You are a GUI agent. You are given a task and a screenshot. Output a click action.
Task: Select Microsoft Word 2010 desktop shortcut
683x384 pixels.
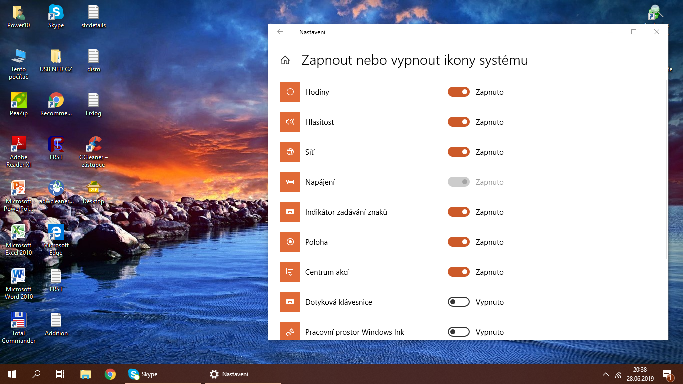(x=18, y=284)
